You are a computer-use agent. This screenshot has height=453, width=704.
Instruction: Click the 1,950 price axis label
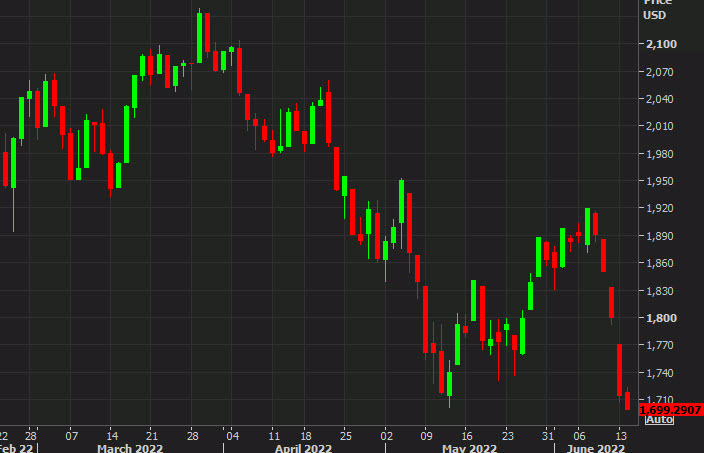(x=660, y=181)
